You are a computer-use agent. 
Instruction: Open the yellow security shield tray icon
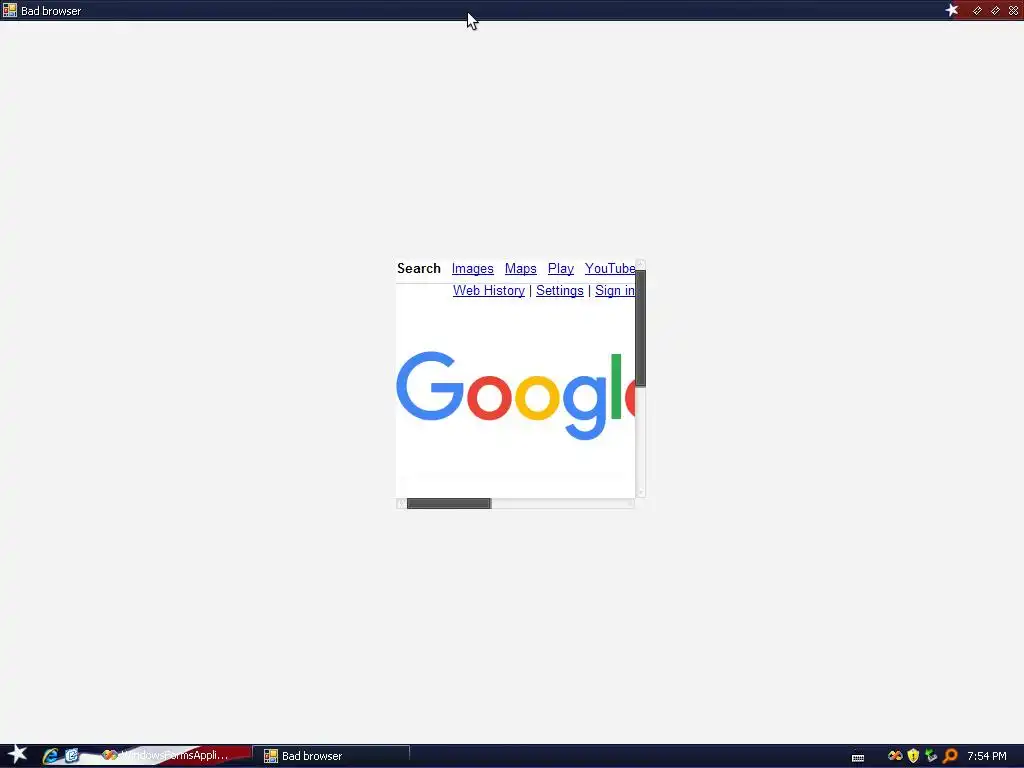click(x=914, y=756)
